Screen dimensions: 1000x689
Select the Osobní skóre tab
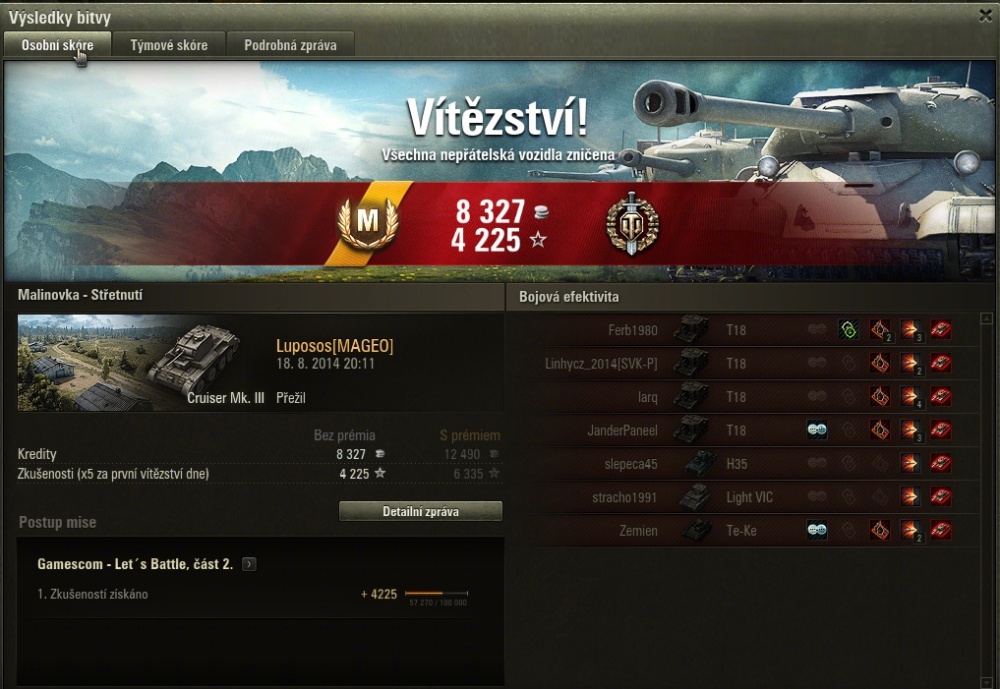click(57, 45)
